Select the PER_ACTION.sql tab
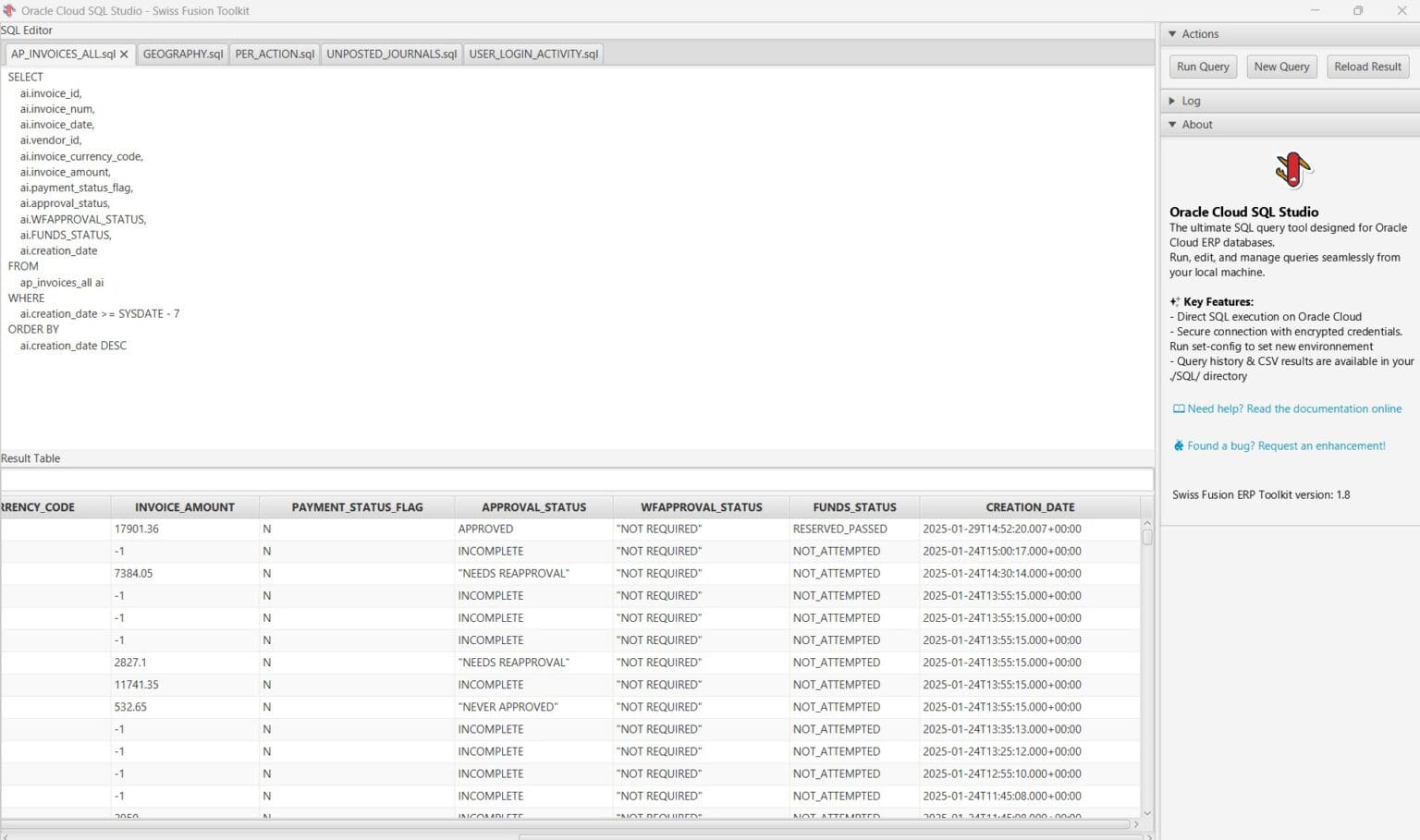1420x840 pixels. tap(274, 54)
